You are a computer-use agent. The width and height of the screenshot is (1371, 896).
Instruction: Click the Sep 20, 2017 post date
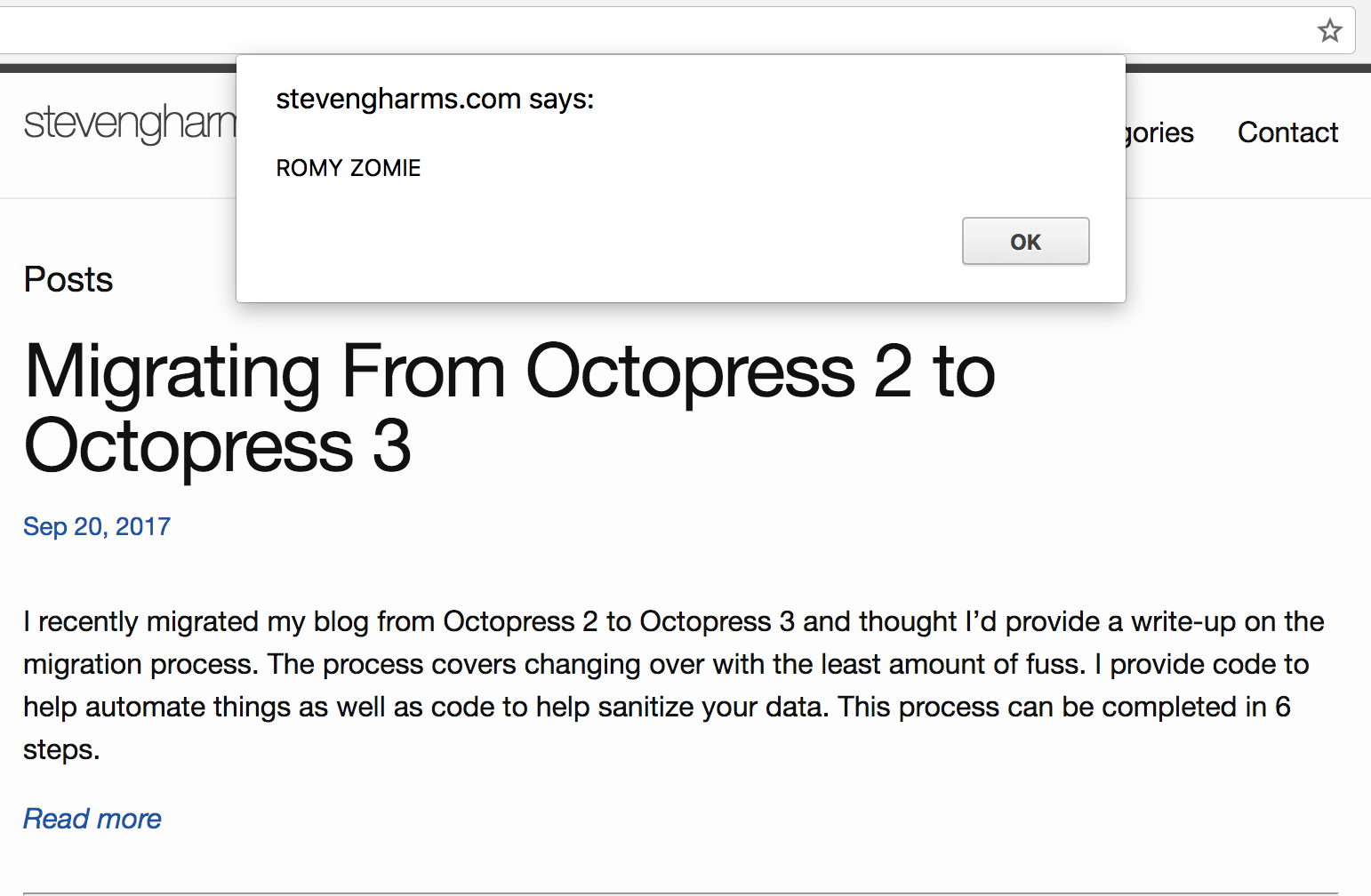97,526
